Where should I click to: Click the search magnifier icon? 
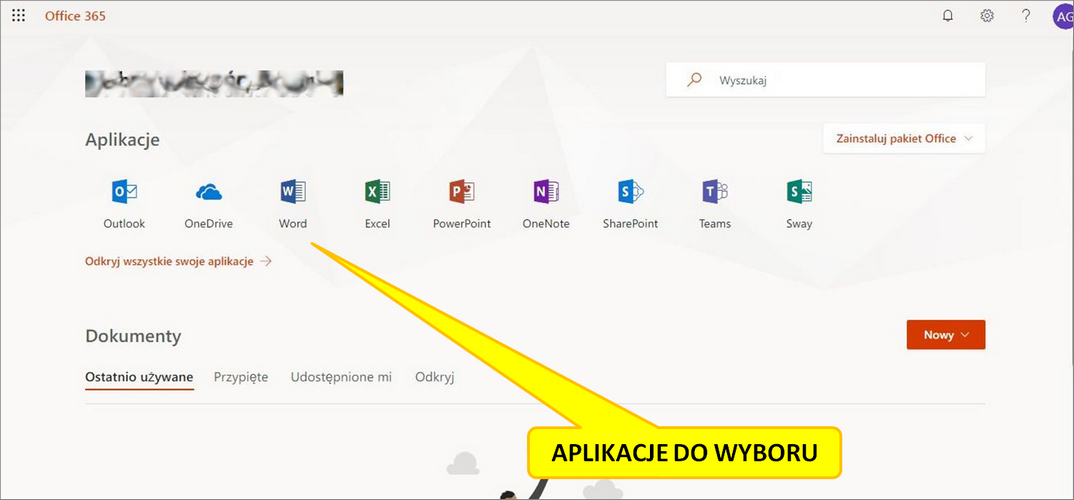(x=695, y=79)
